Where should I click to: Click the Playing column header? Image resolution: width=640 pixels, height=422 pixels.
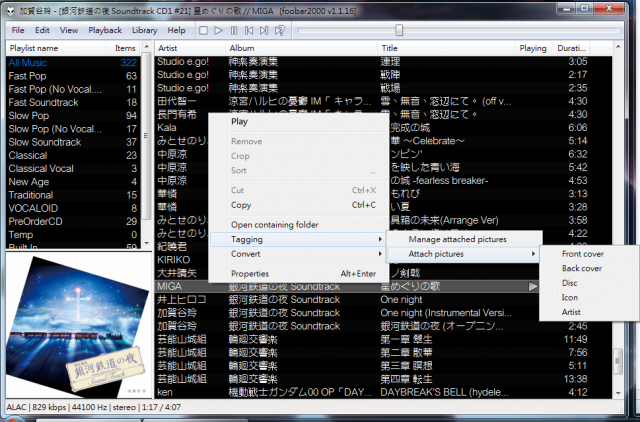click(x=533, y=48)
